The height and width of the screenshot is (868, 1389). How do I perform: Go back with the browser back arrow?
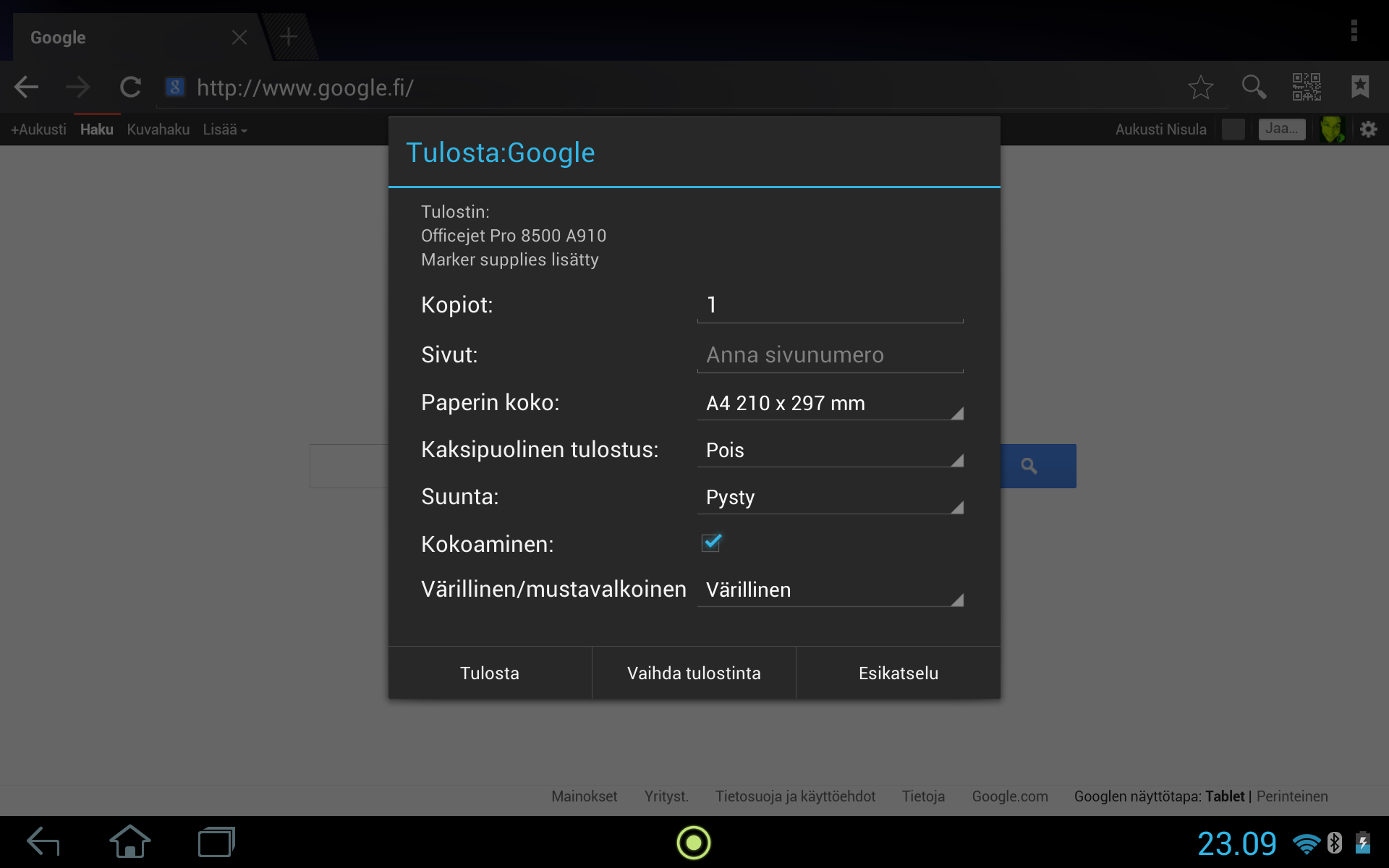tap(27, 88)
